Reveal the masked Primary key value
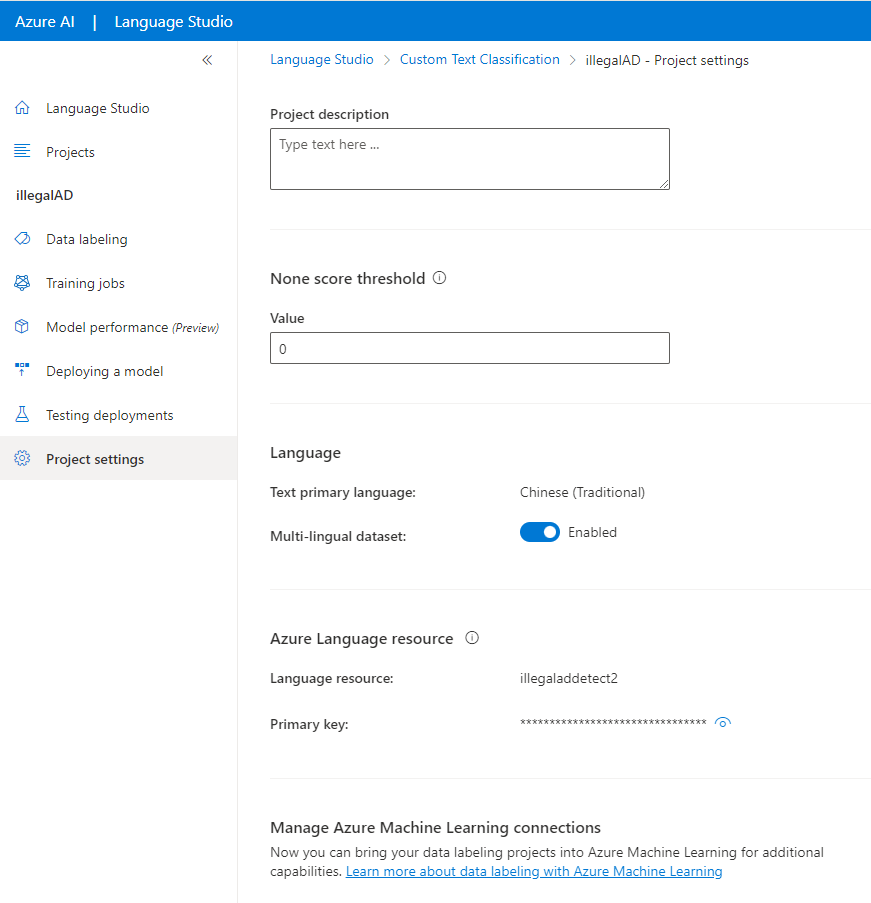The width and height of the screenshot is (871, 903). pyautogui.click(x=722, y=722)
